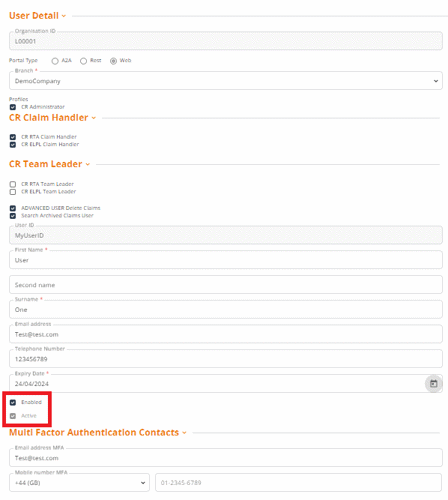The width and height of the screenshot is (448, 500).
Task: Check CR ELPL Team Leader
Action: pyautogui.click(x=13, y=192)
